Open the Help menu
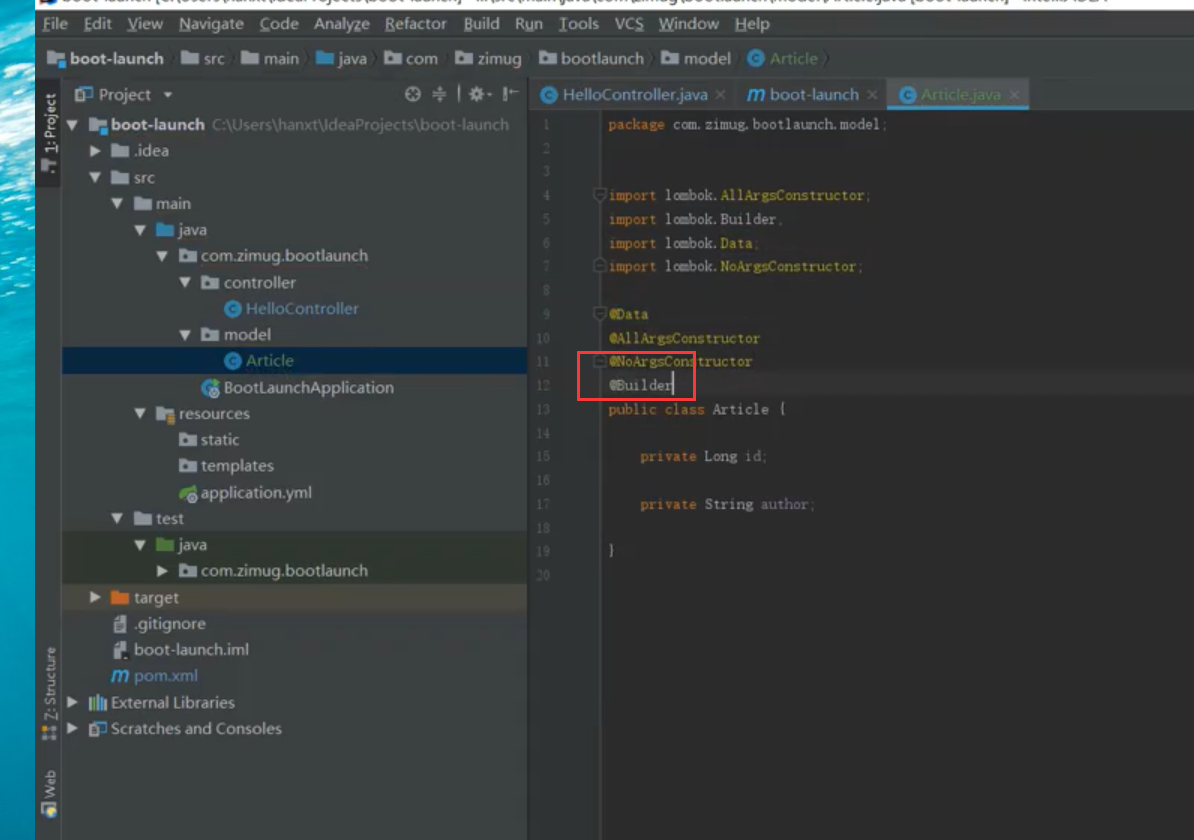Image resolution: width=1194 pixels, height=840 pixels. click(x=752, y=24)
